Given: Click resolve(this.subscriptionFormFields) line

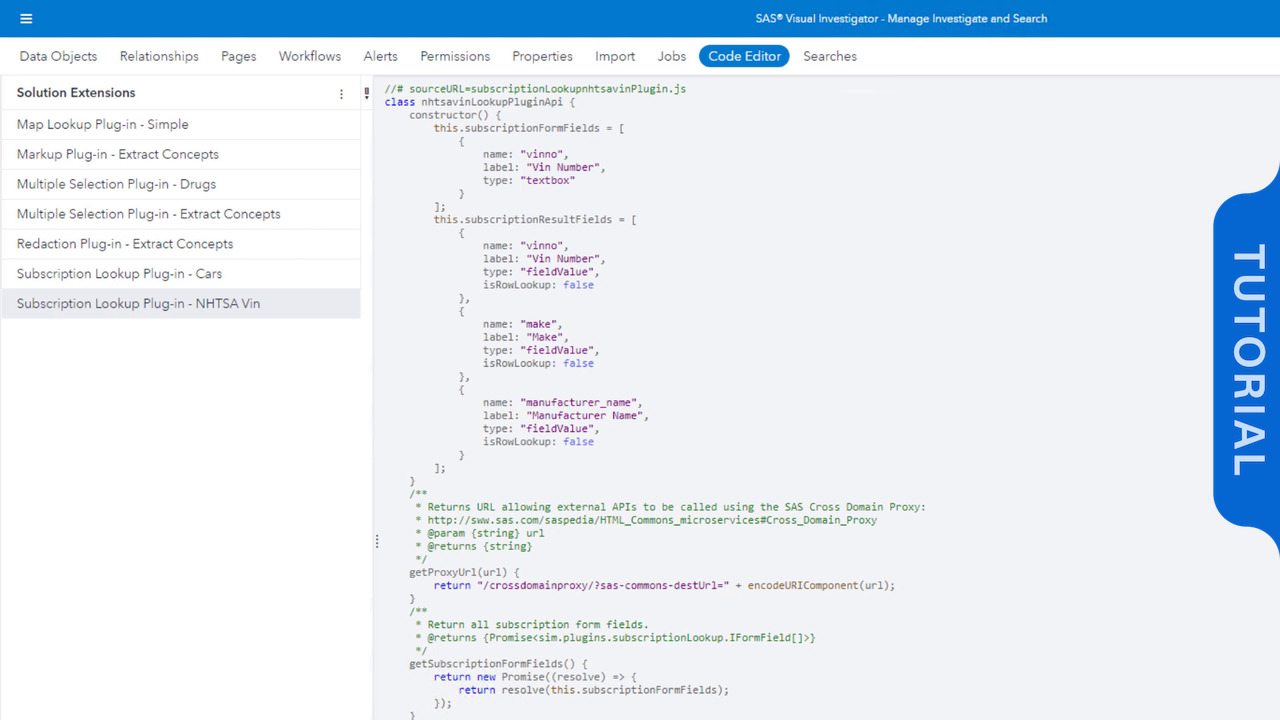Looking at the screenshot, I should pyautogui.click(x=594, y=689).
